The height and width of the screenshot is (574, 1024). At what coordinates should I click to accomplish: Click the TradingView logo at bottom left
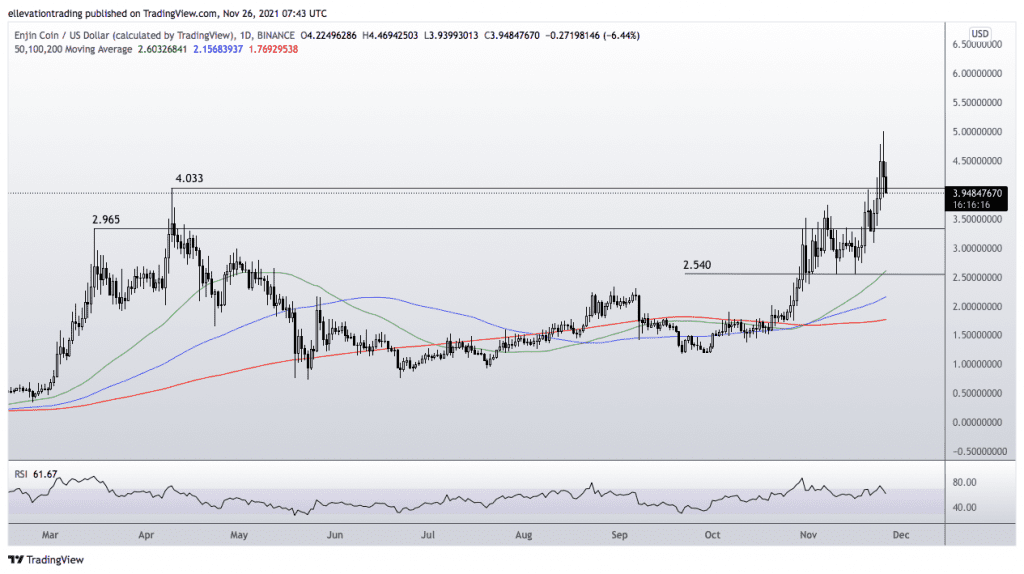tap(46, 560)
